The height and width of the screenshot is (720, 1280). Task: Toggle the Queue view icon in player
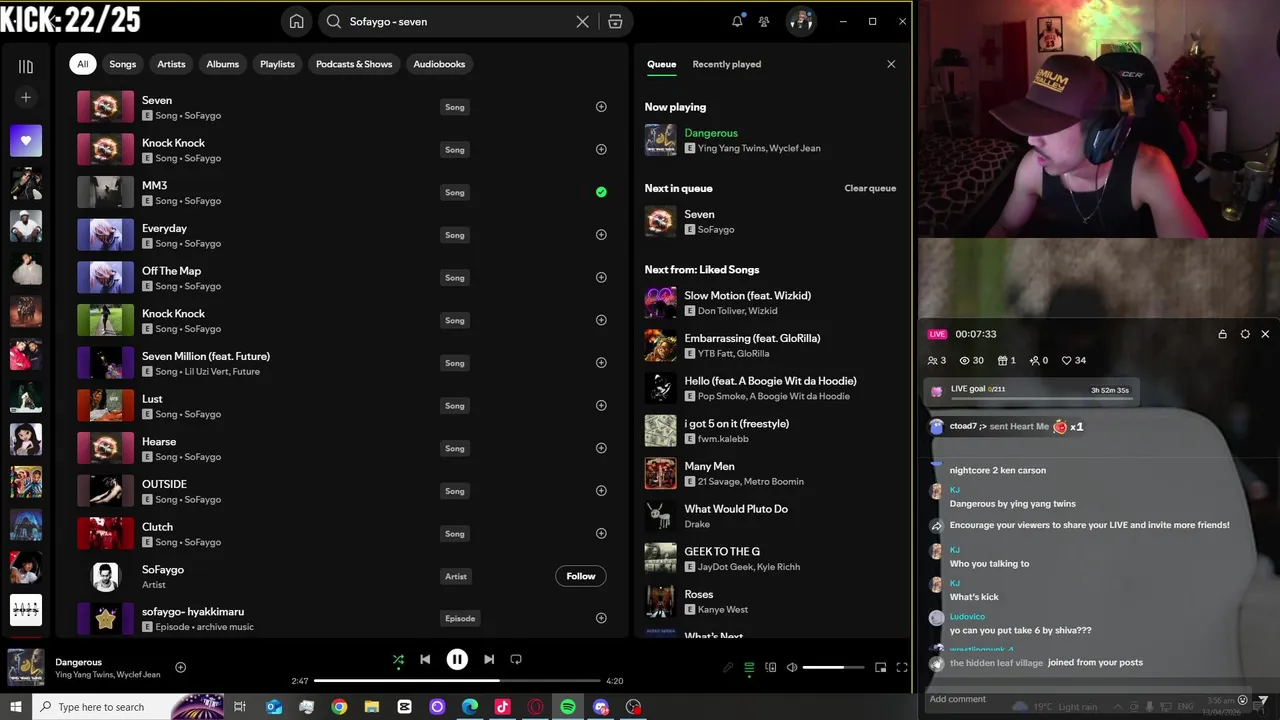pos(749,667)
